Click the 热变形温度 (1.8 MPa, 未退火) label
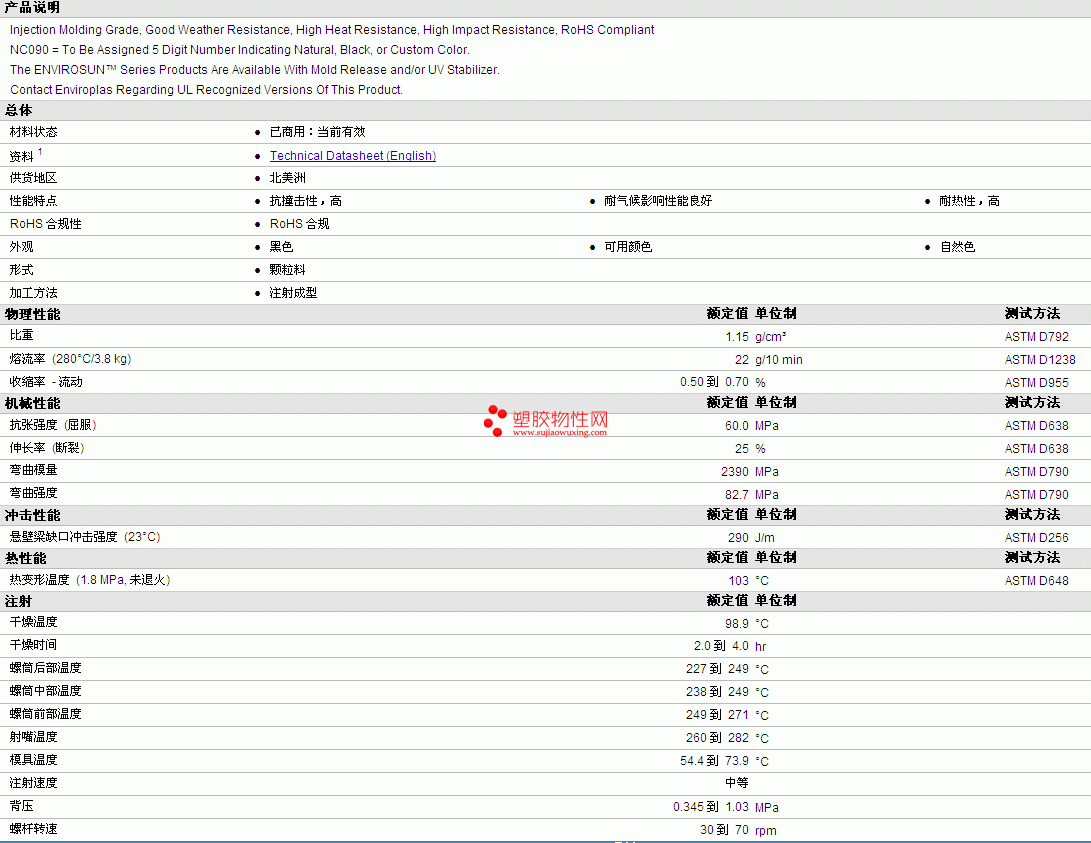Image resolution: width=1091 pixels, height=843 pixels. [90, 580]
